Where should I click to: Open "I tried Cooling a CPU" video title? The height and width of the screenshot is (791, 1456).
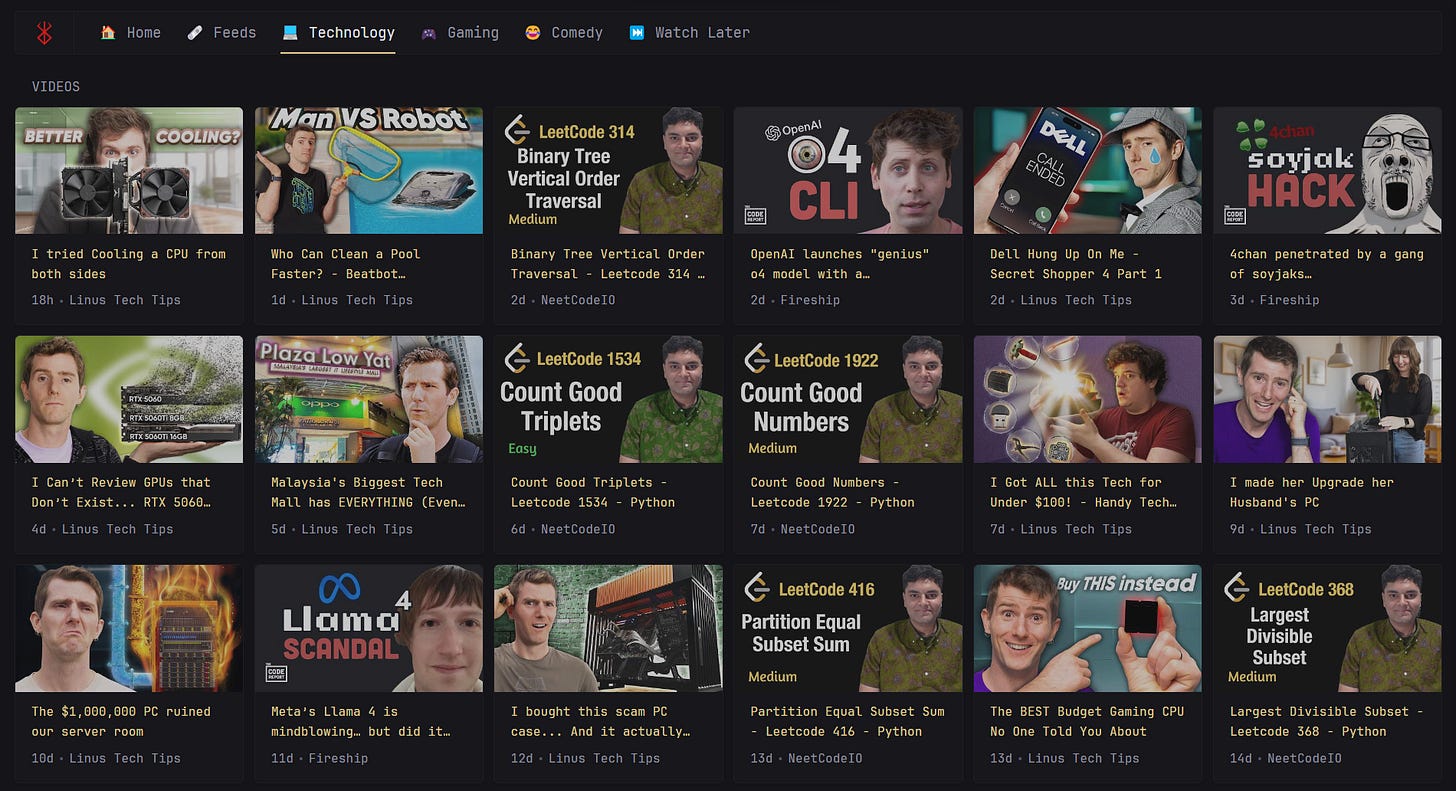point(129,264)
